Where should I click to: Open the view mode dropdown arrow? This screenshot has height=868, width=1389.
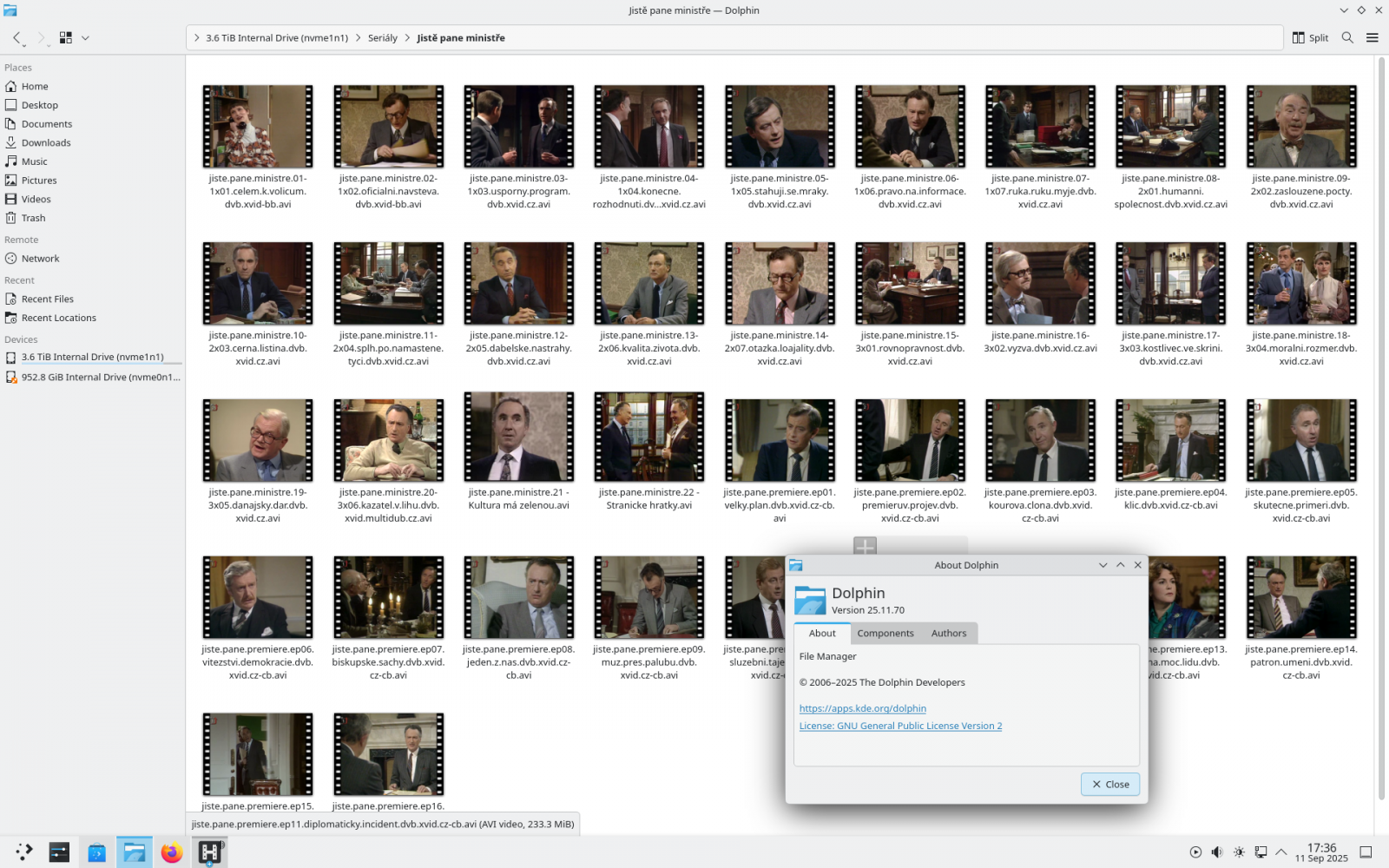(85, 37)
